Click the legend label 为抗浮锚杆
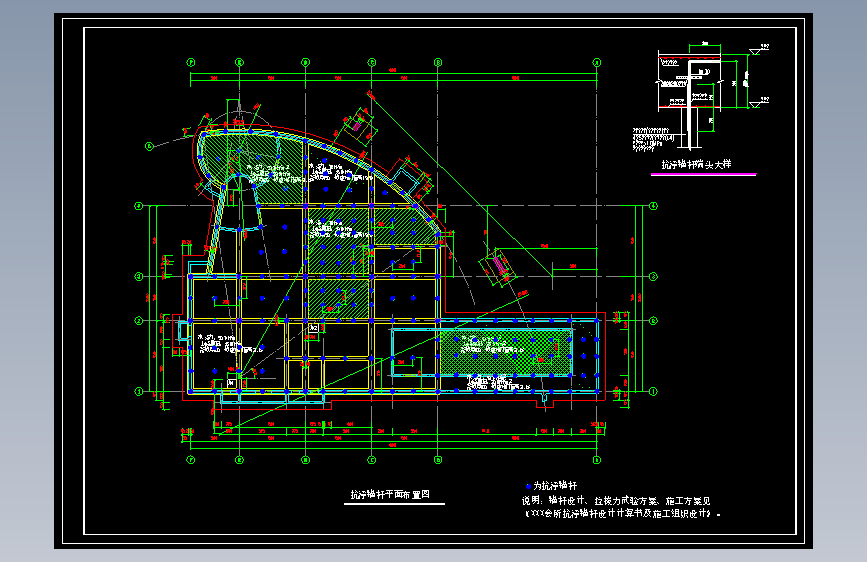The width and height of the screenshot is (867, 562). [x=555, y=486]
